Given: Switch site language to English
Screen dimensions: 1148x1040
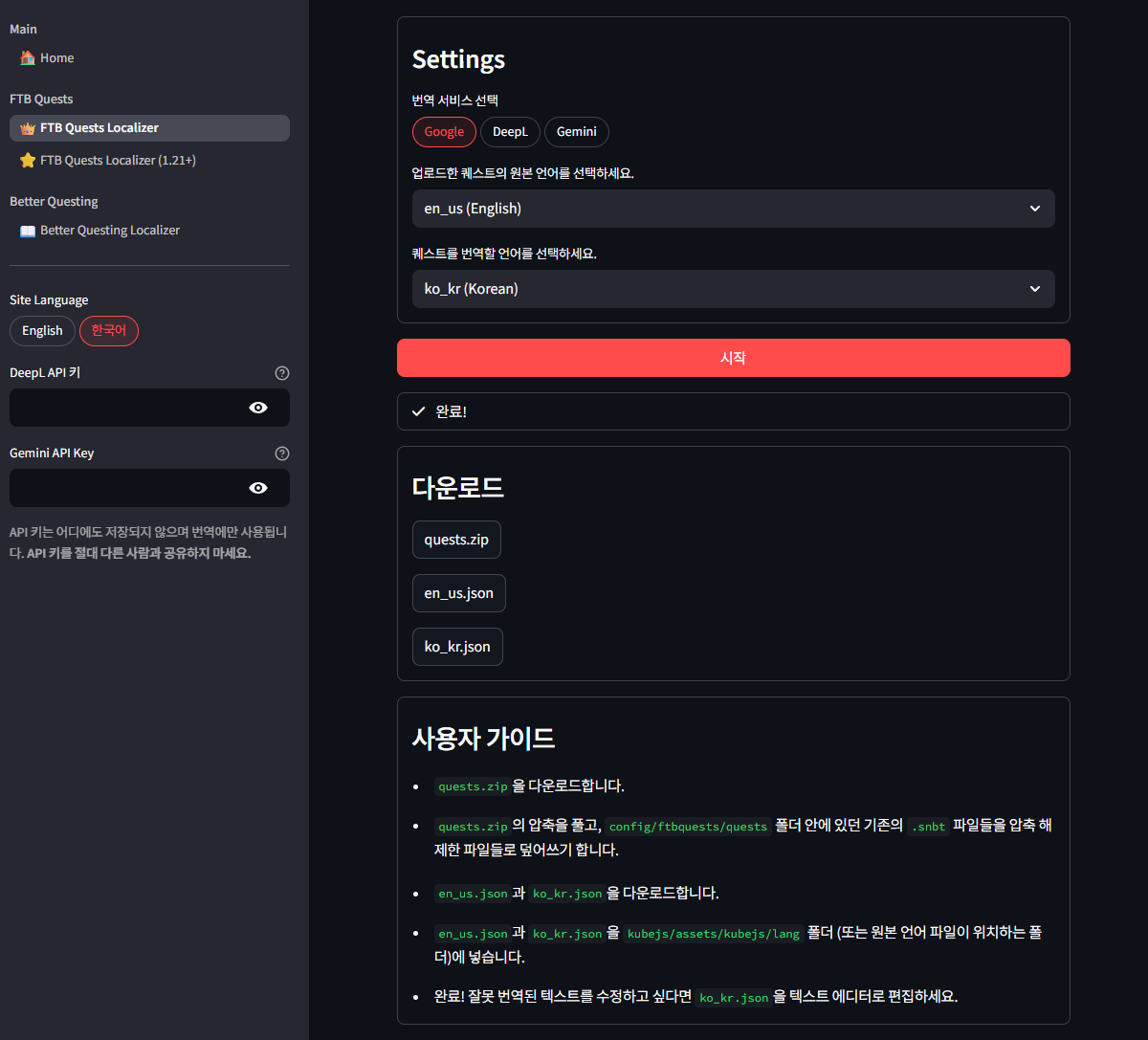Looking at the screenshot, I should pos(42,331).
